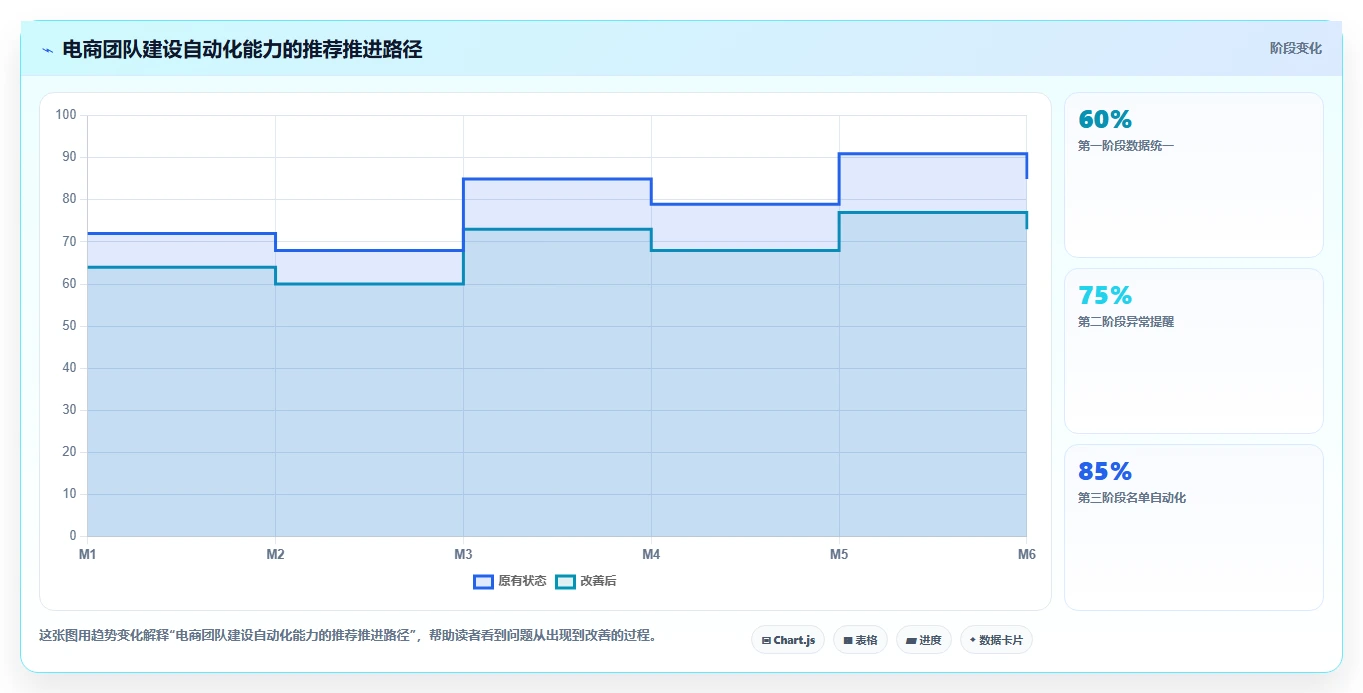Open the 60% 第一阶段数据统一 card
Viewport: 1363px width, 693px height.
tap(1194, 175)
